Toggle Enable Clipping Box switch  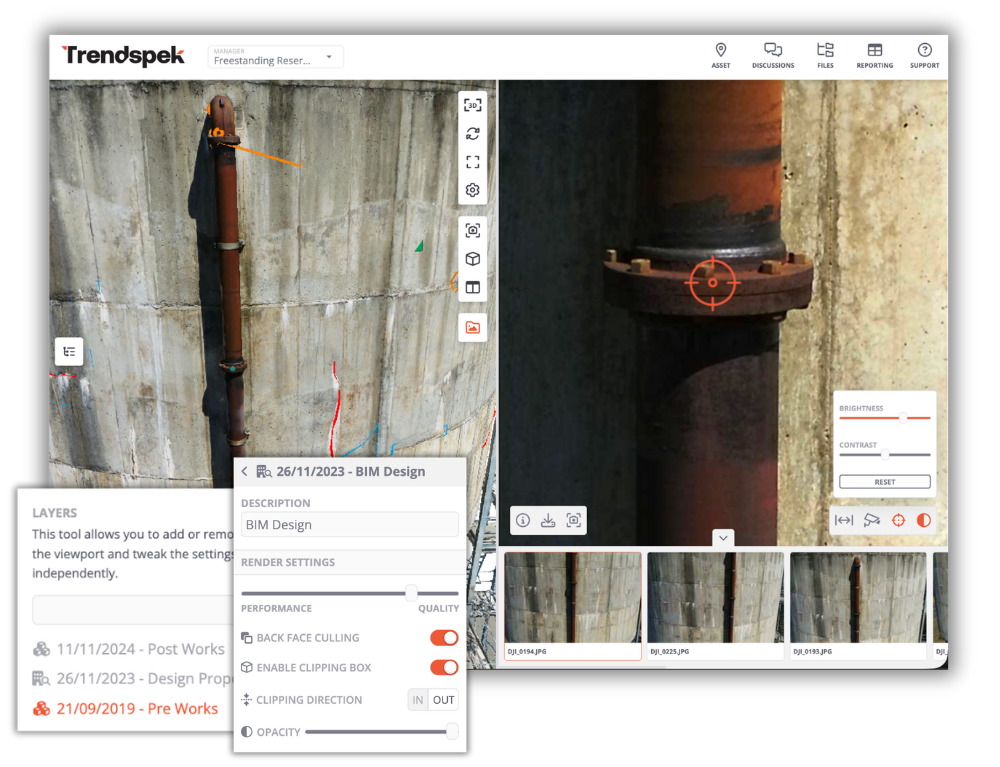(x=444, y=668)
